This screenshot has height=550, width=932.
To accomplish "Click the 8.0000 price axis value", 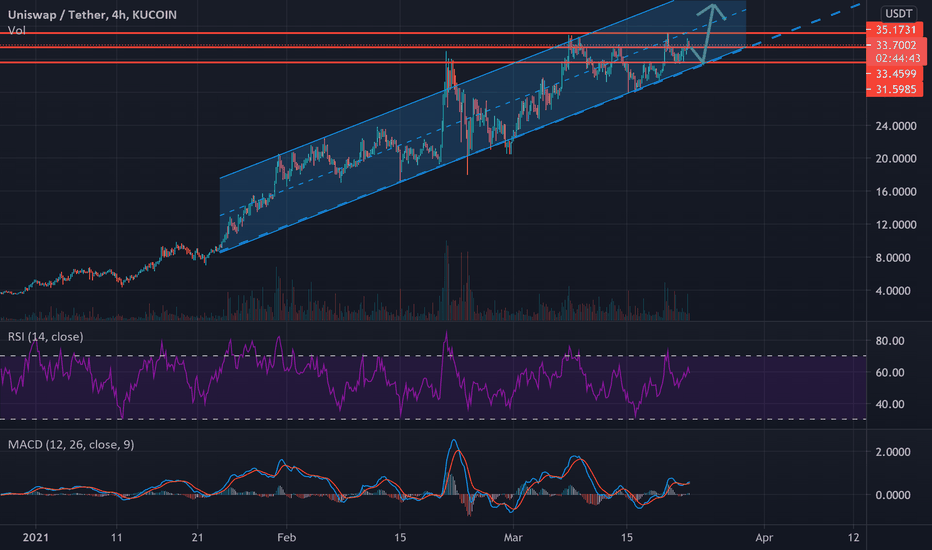I will coord(893,257).
